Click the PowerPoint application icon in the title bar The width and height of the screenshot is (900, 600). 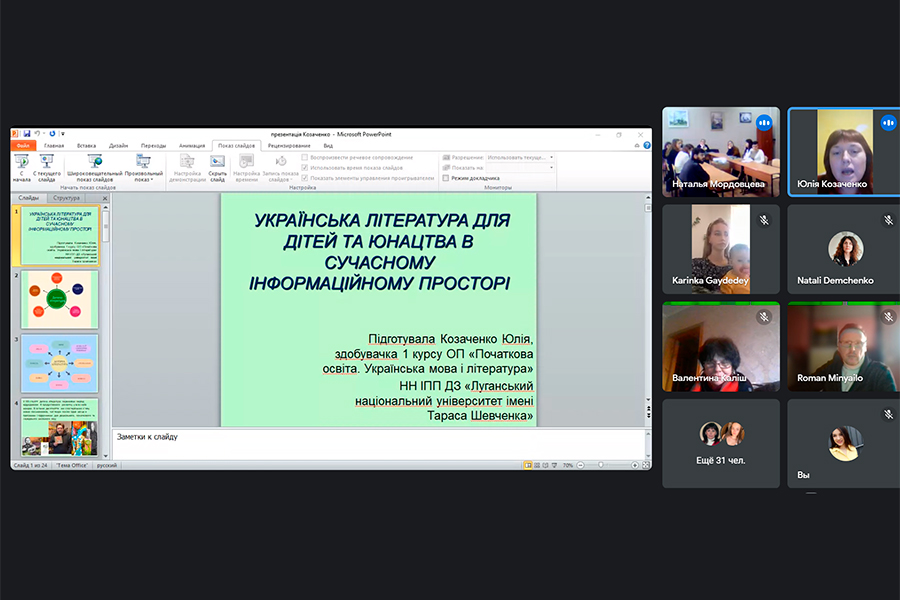15,134
